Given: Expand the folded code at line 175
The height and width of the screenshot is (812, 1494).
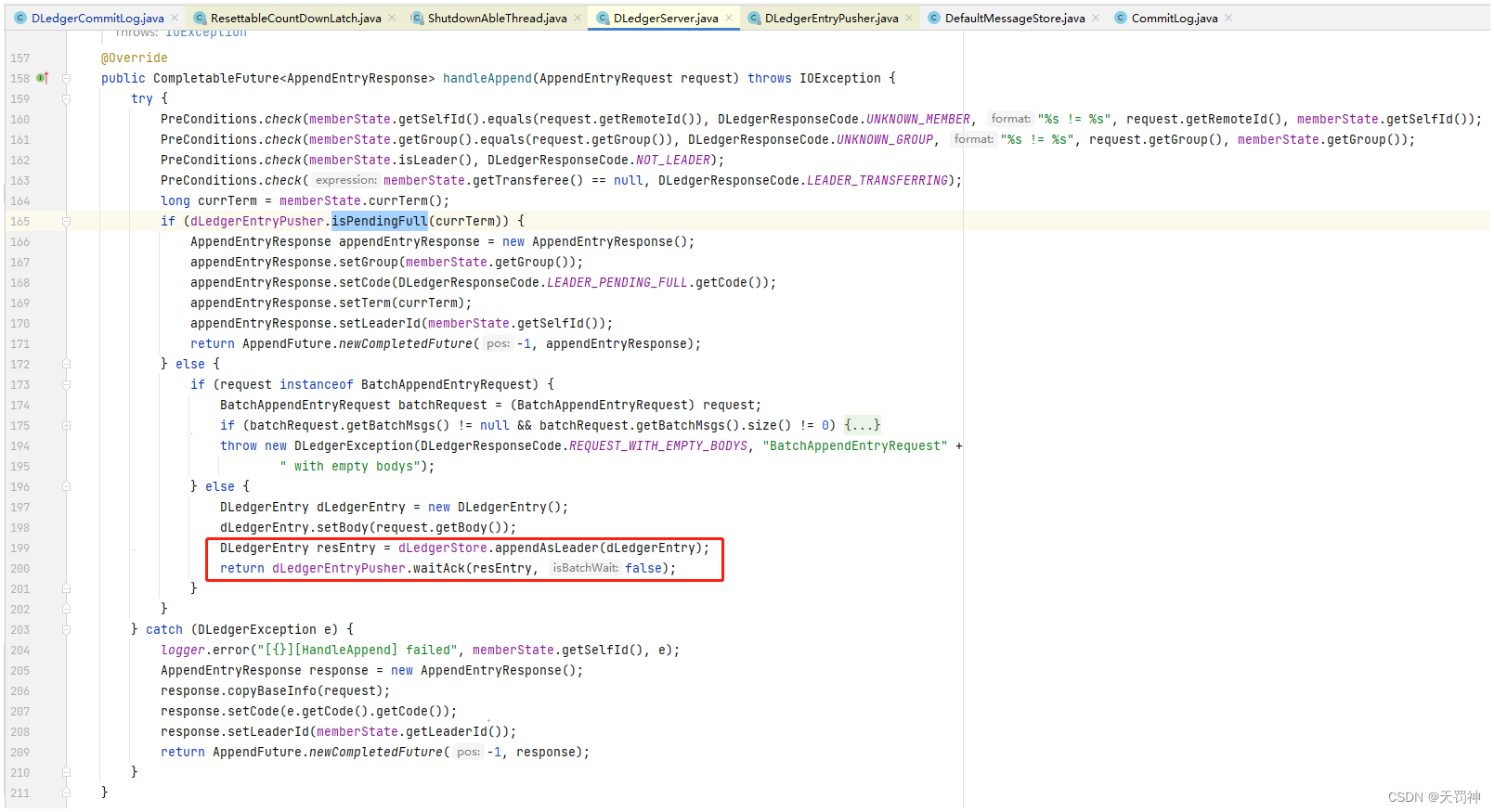Looking at the screenshot, I should pyautogui.click(x=66, y=425).
